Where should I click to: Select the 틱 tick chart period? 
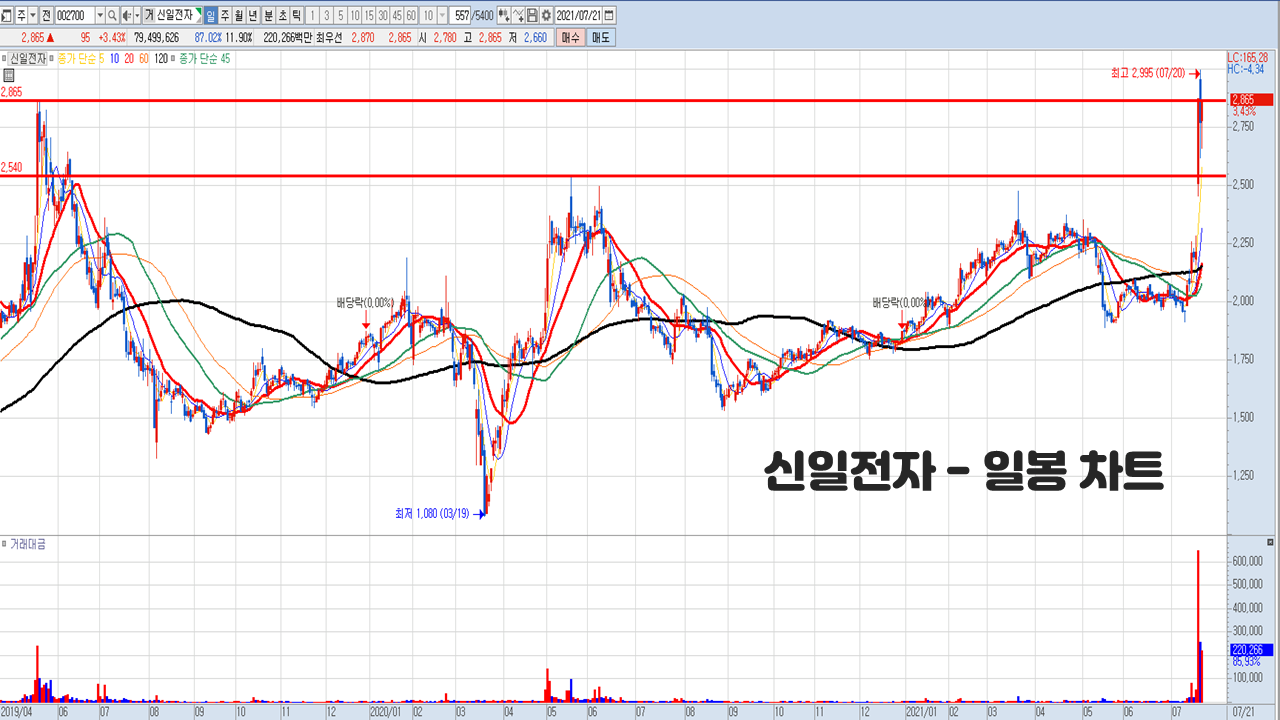296,15
